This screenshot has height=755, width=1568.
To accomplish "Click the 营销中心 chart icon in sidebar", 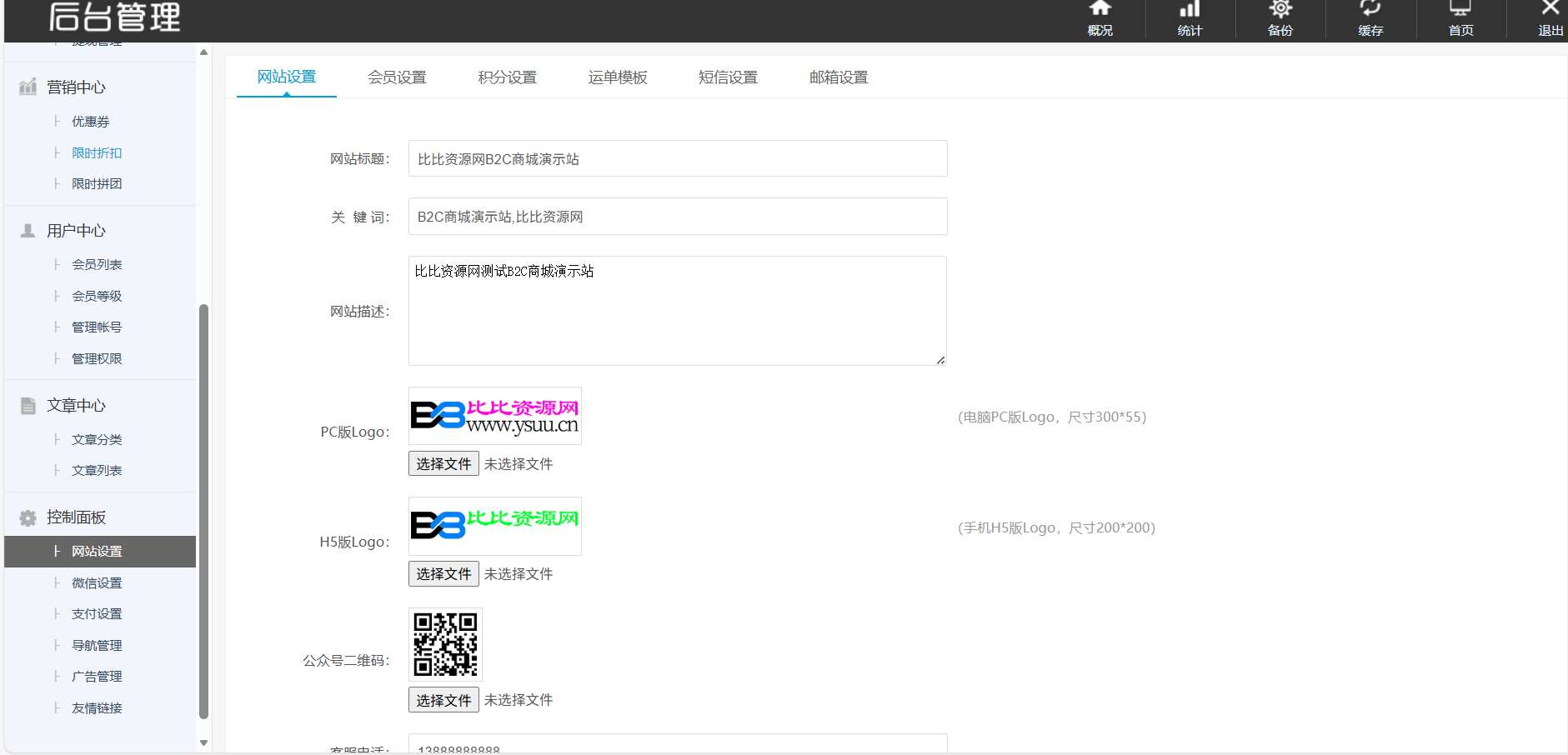I will (x=28, y=87).
